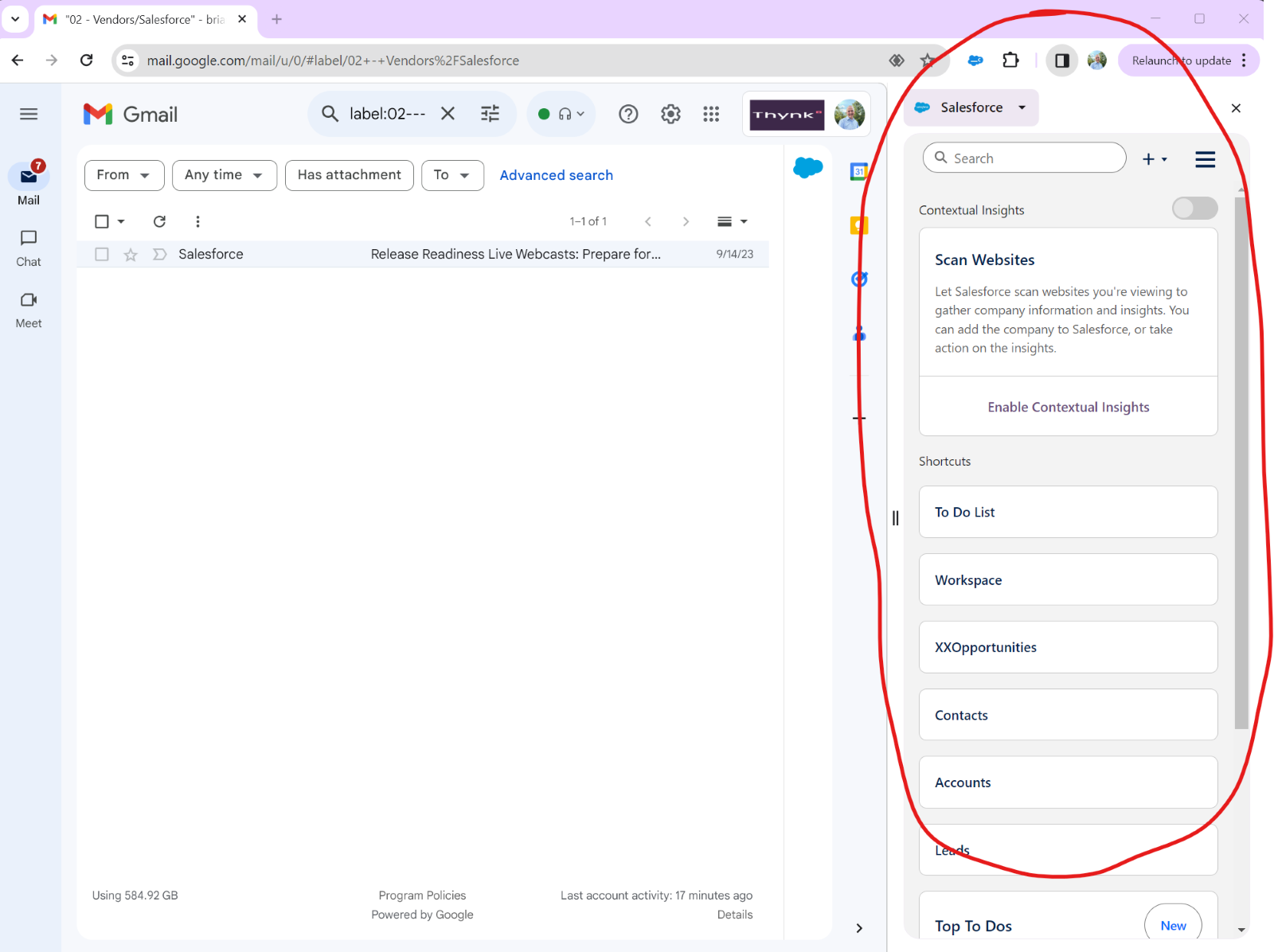Screen dimensions: 1274x952
Task: Open the Any time filter dropdown
Action: point(225,175)
